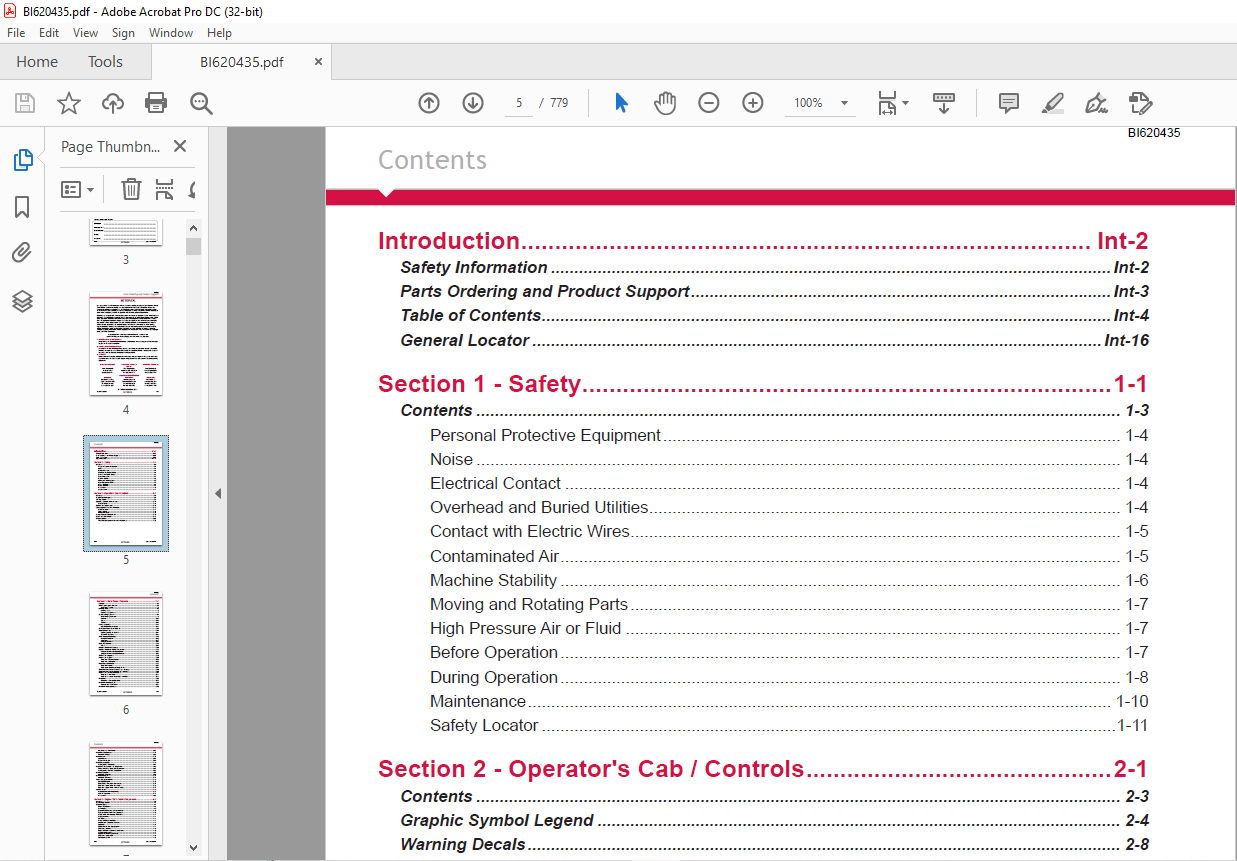Click the Save file icon
The width and height of the screenshot is (1237, 861).
pos(25,103)
